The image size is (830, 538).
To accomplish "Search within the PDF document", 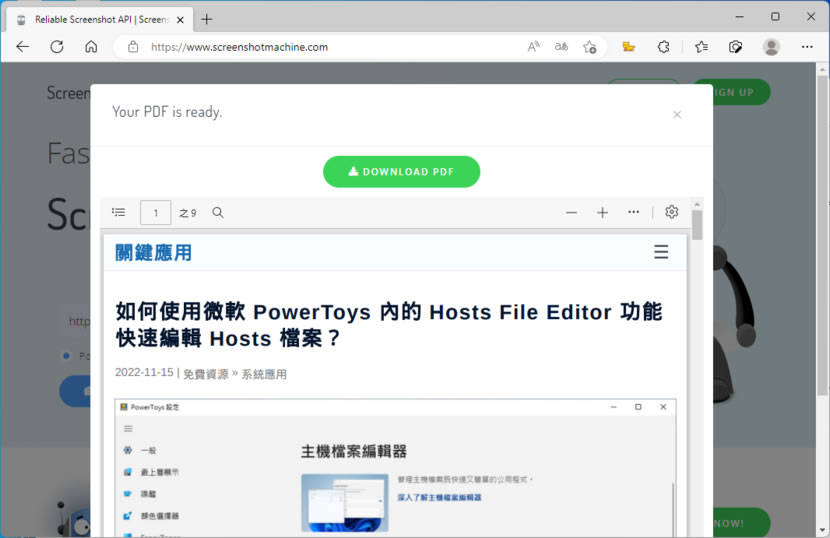I will (x=218, y=212).
